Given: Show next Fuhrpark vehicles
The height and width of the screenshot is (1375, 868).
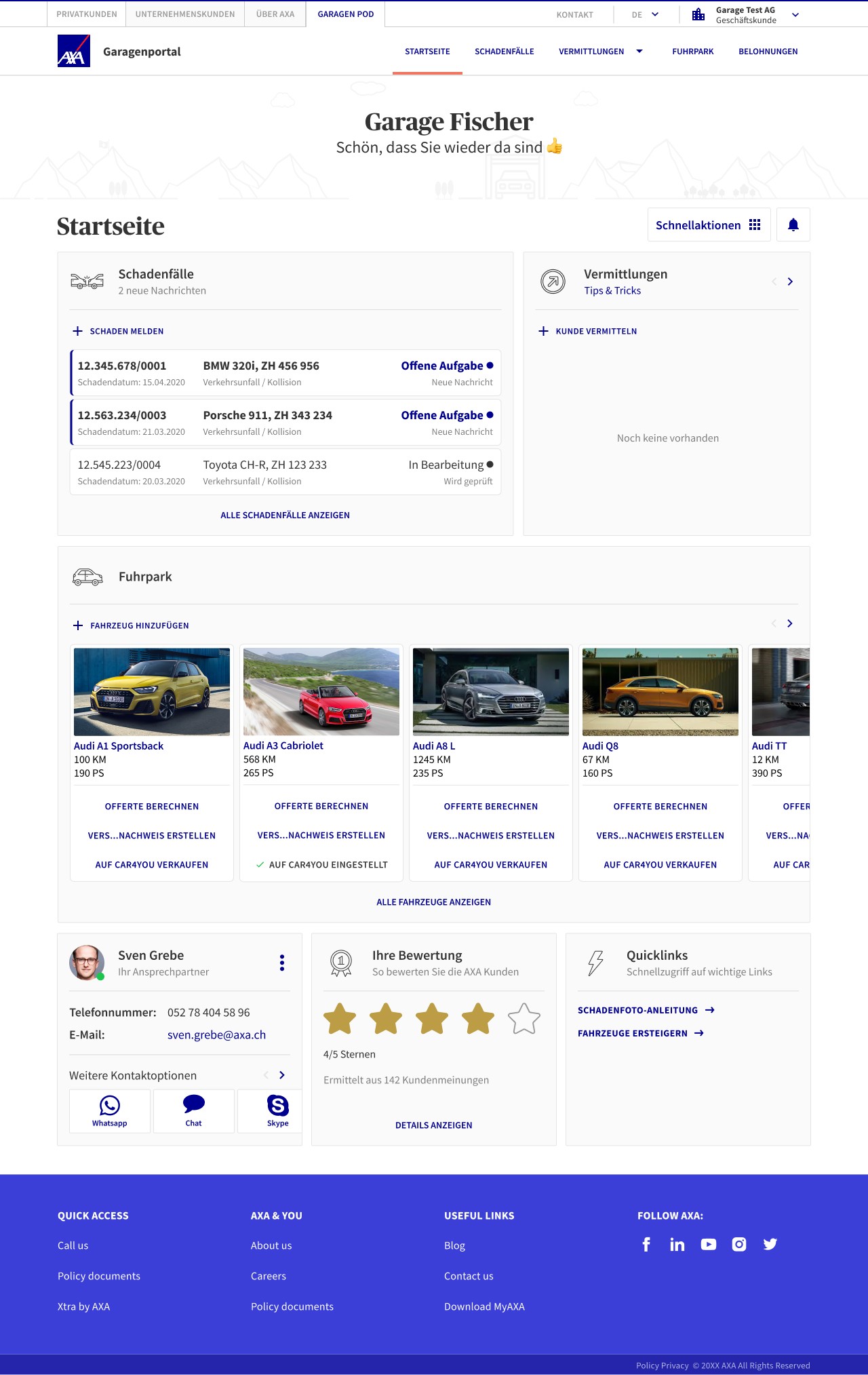Looking at the screenshot, I should click(790, 623).
